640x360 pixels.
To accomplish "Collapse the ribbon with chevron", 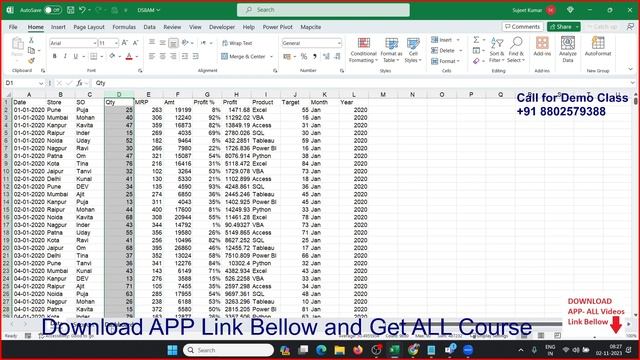I will click(630, 69).
